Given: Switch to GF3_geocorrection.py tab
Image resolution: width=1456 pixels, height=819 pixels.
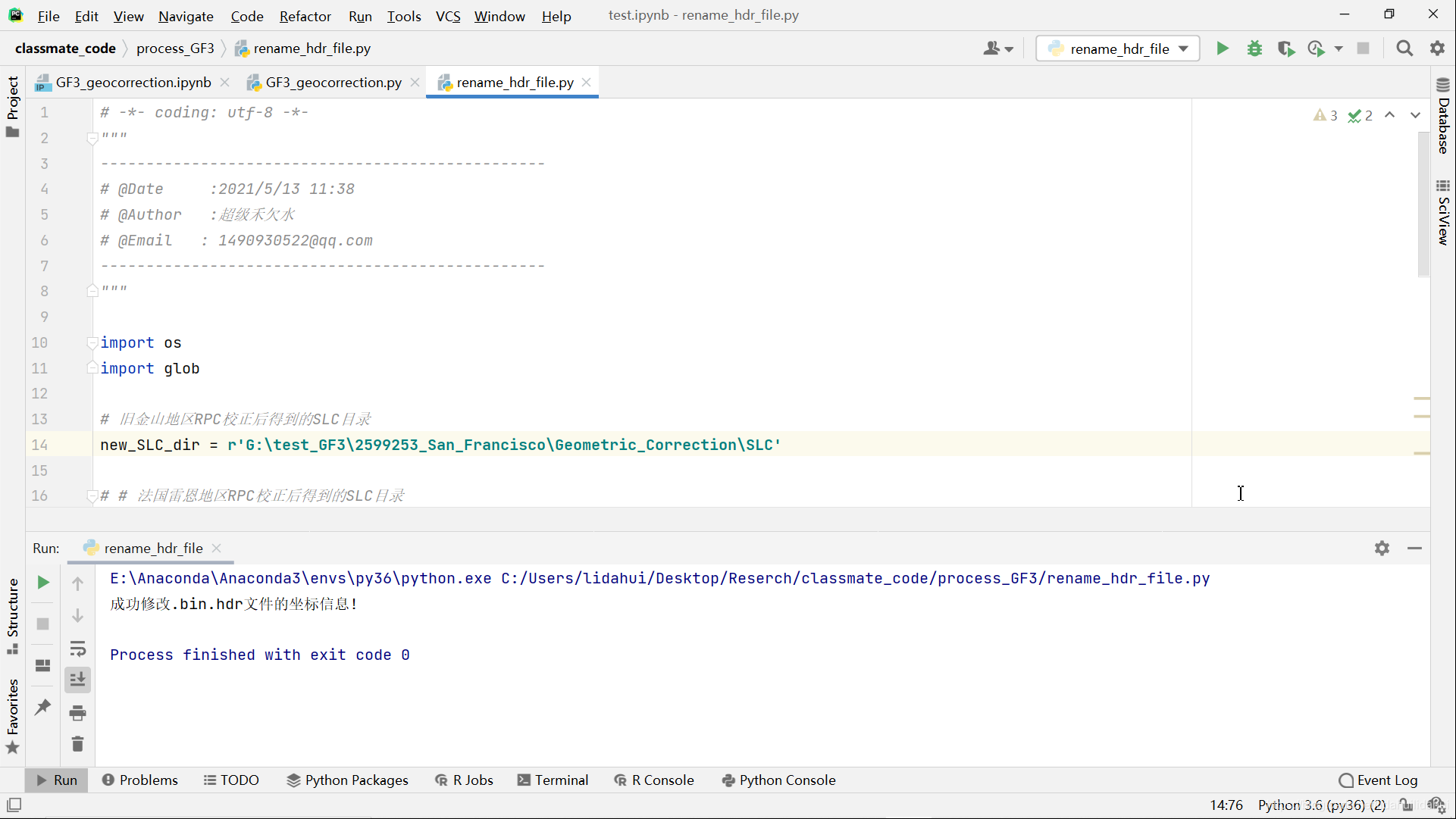Looking at the screenshot, I should [x=333, y=82].
